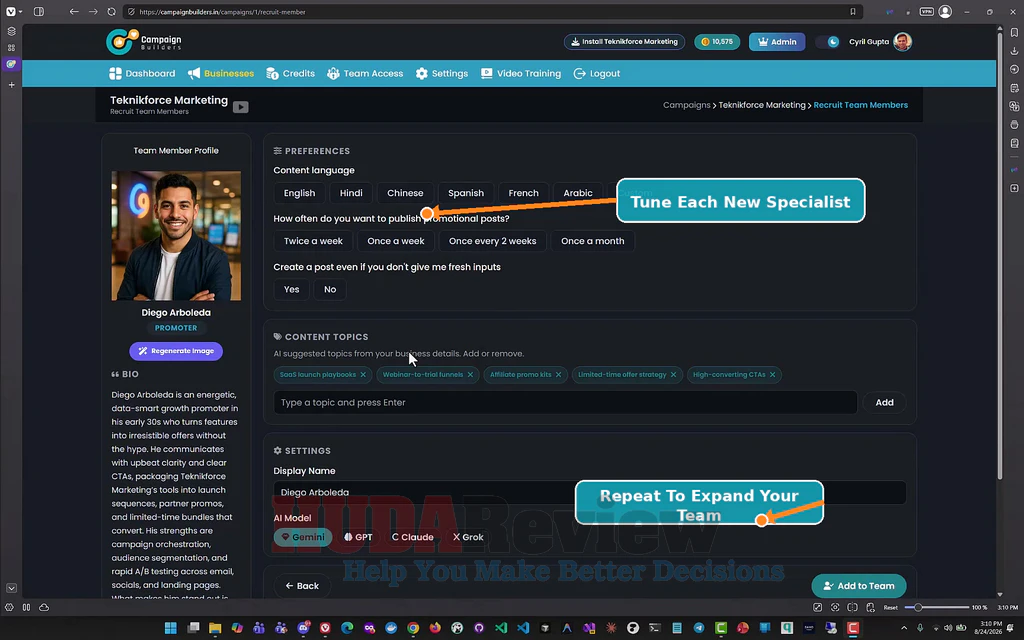This screenshot has height=640, width=1024.
Task: Choose Once every 2 weeks frequency
Action: tap(492, 241)
